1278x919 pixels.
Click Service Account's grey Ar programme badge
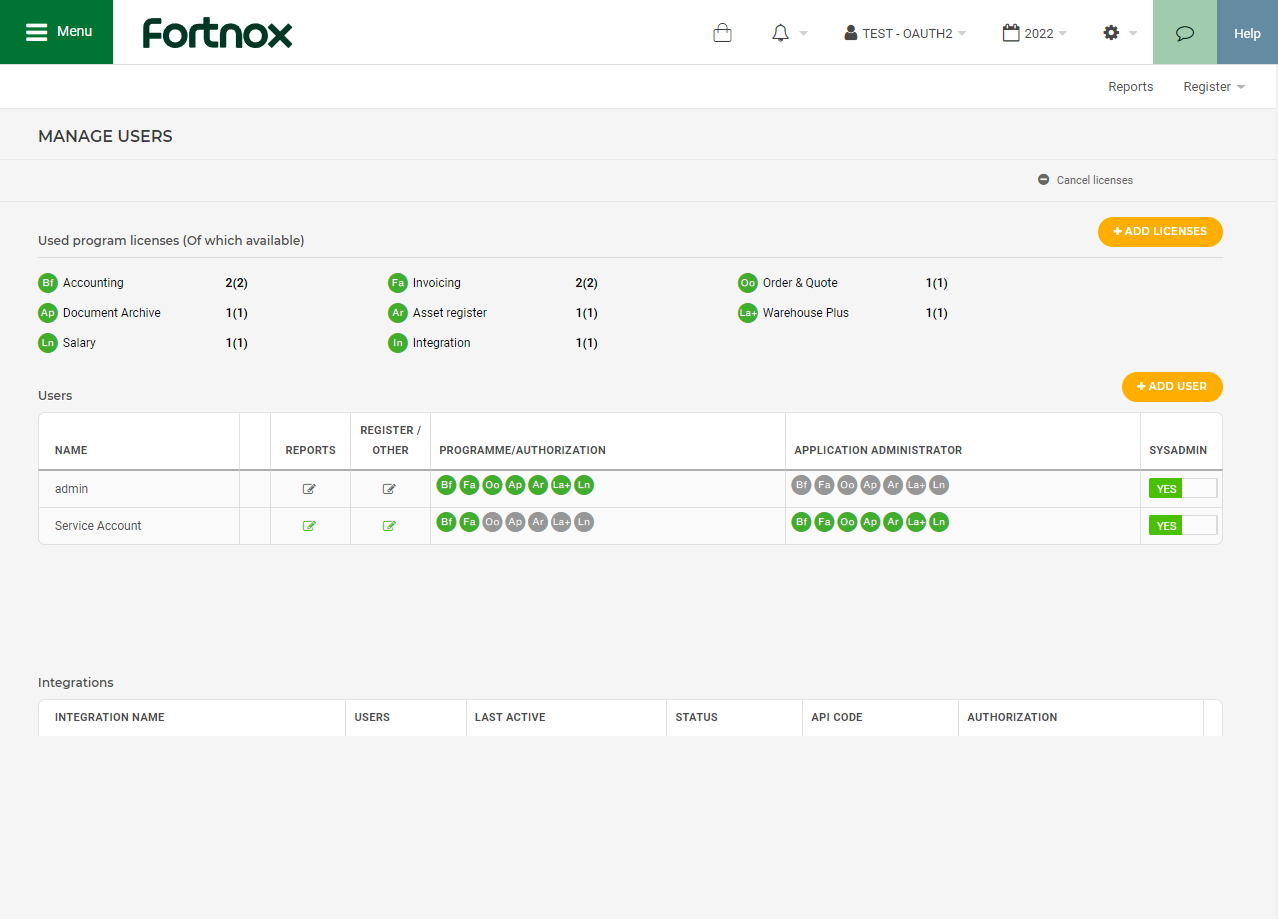click(538, 522)
